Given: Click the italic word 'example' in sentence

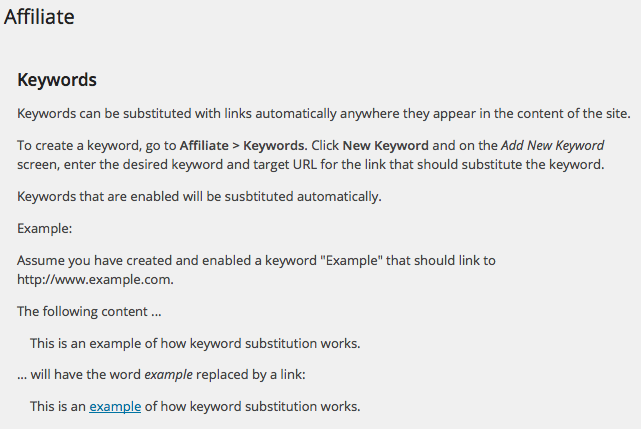Looking at the screenshot, I should click(x=168, y=375).
